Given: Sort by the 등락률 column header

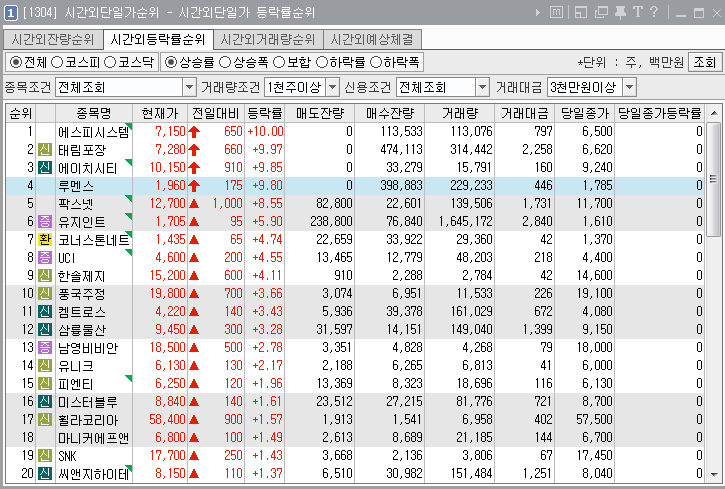Looking at the screenshot, I should [264, 113].
